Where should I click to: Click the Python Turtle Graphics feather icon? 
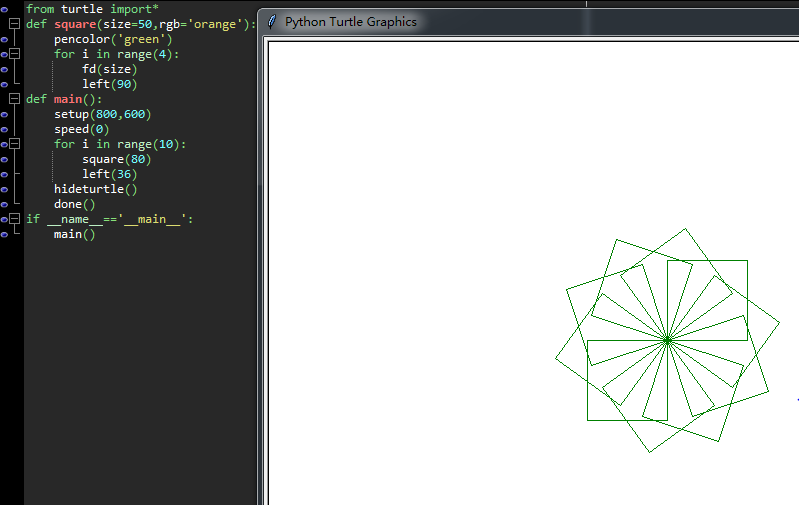[272, 21]
